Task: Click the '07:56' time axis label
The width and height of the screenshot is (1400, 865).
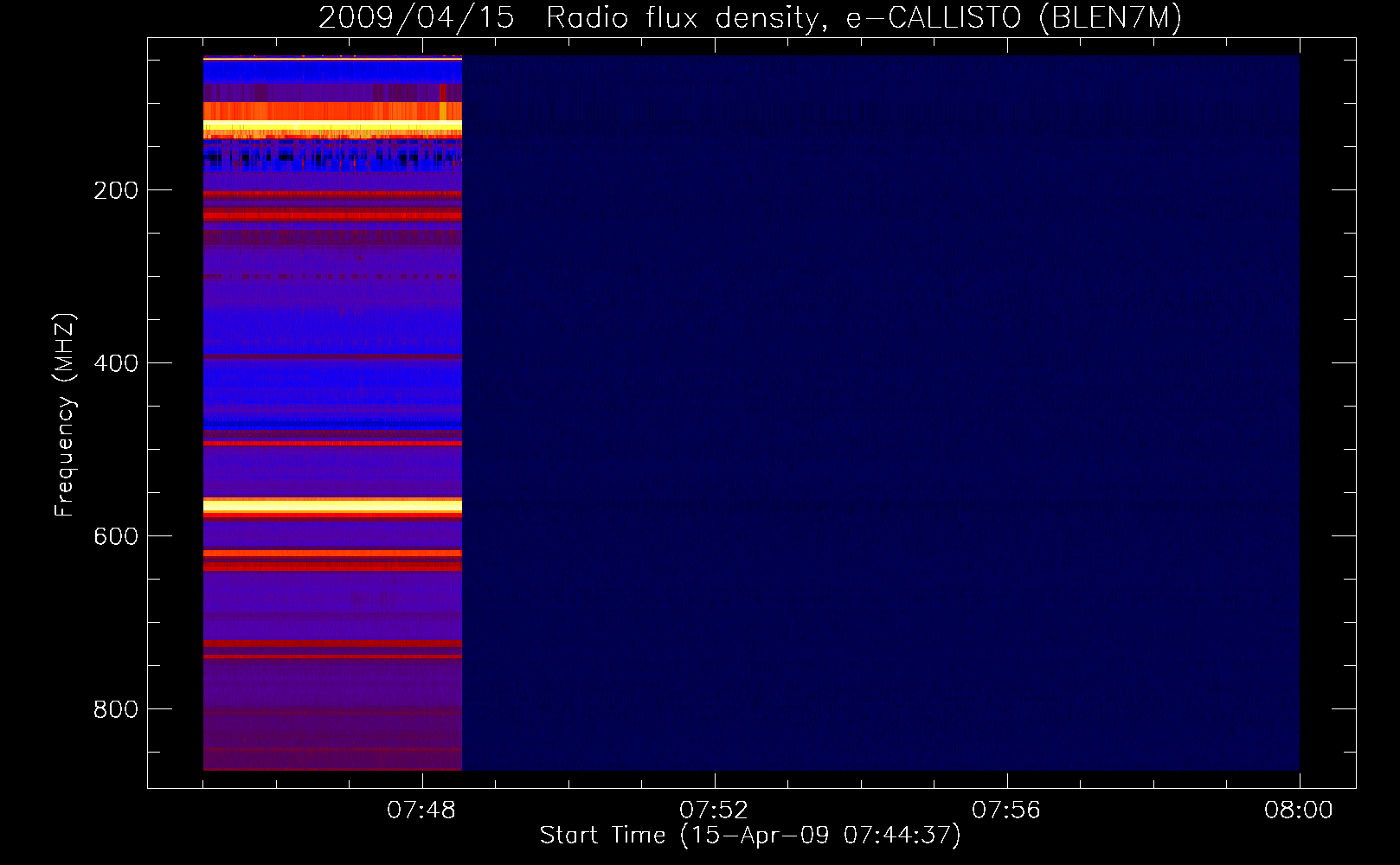Action: tap(1006, 811)
